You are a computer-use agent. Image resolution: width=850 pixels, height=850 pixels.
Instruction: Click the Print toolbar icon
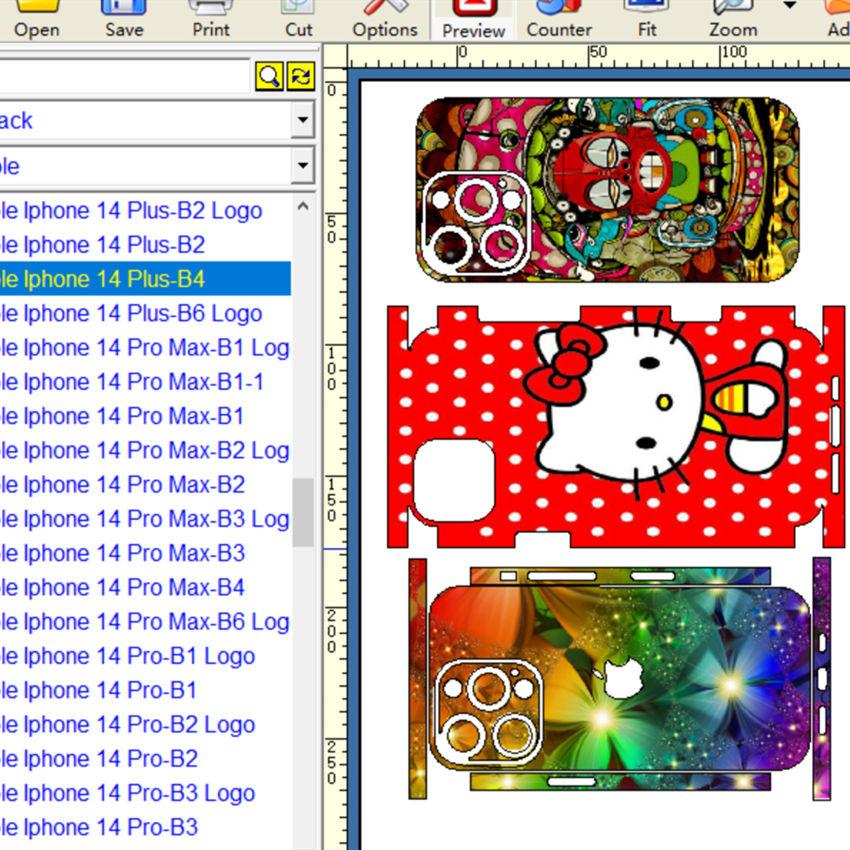(x=211, y=19)
